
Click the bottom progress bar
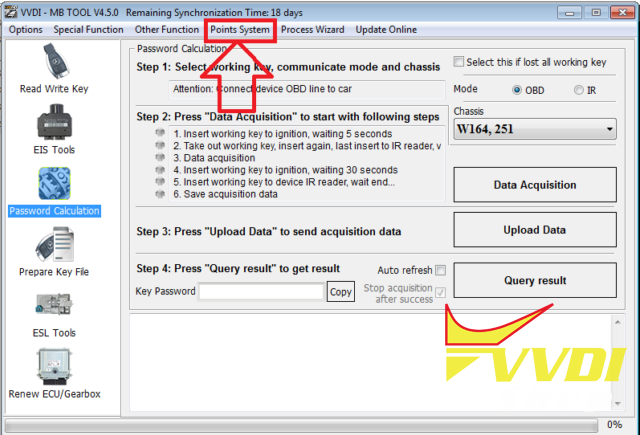click(x=301, y=426)
